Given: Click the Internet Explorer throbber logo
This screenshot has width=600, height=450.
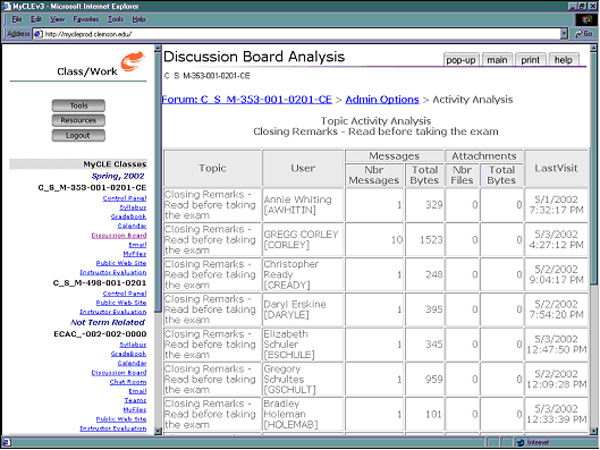Looking at the screenshot, I should [x=586, y=20].
